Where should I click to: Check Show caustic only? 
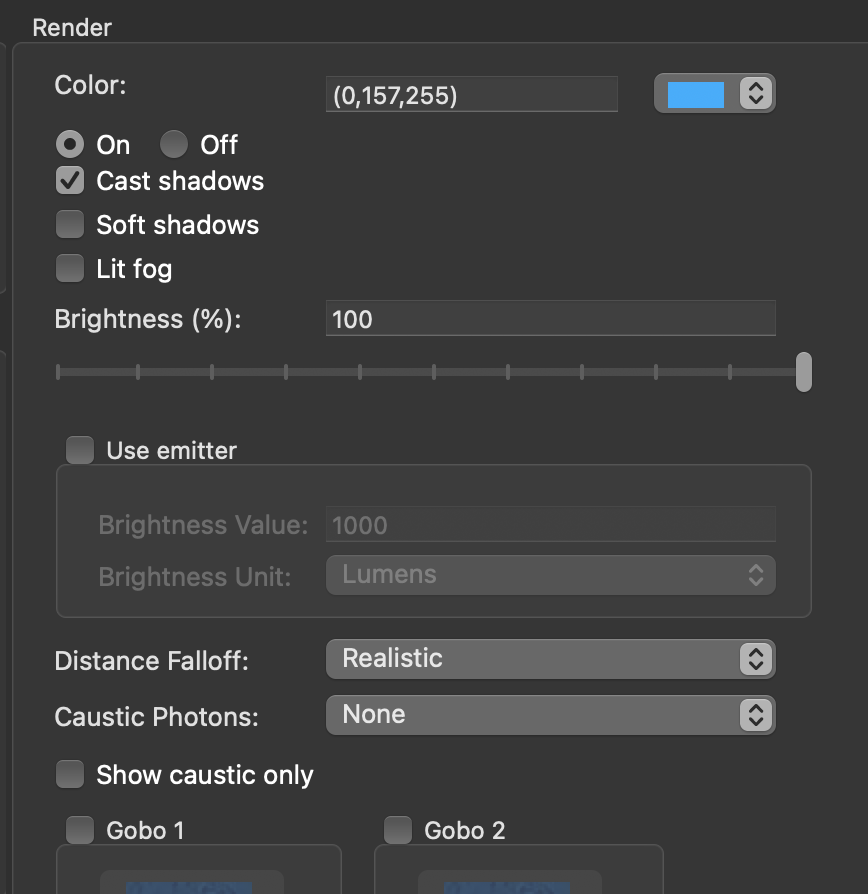pos(69,774)
